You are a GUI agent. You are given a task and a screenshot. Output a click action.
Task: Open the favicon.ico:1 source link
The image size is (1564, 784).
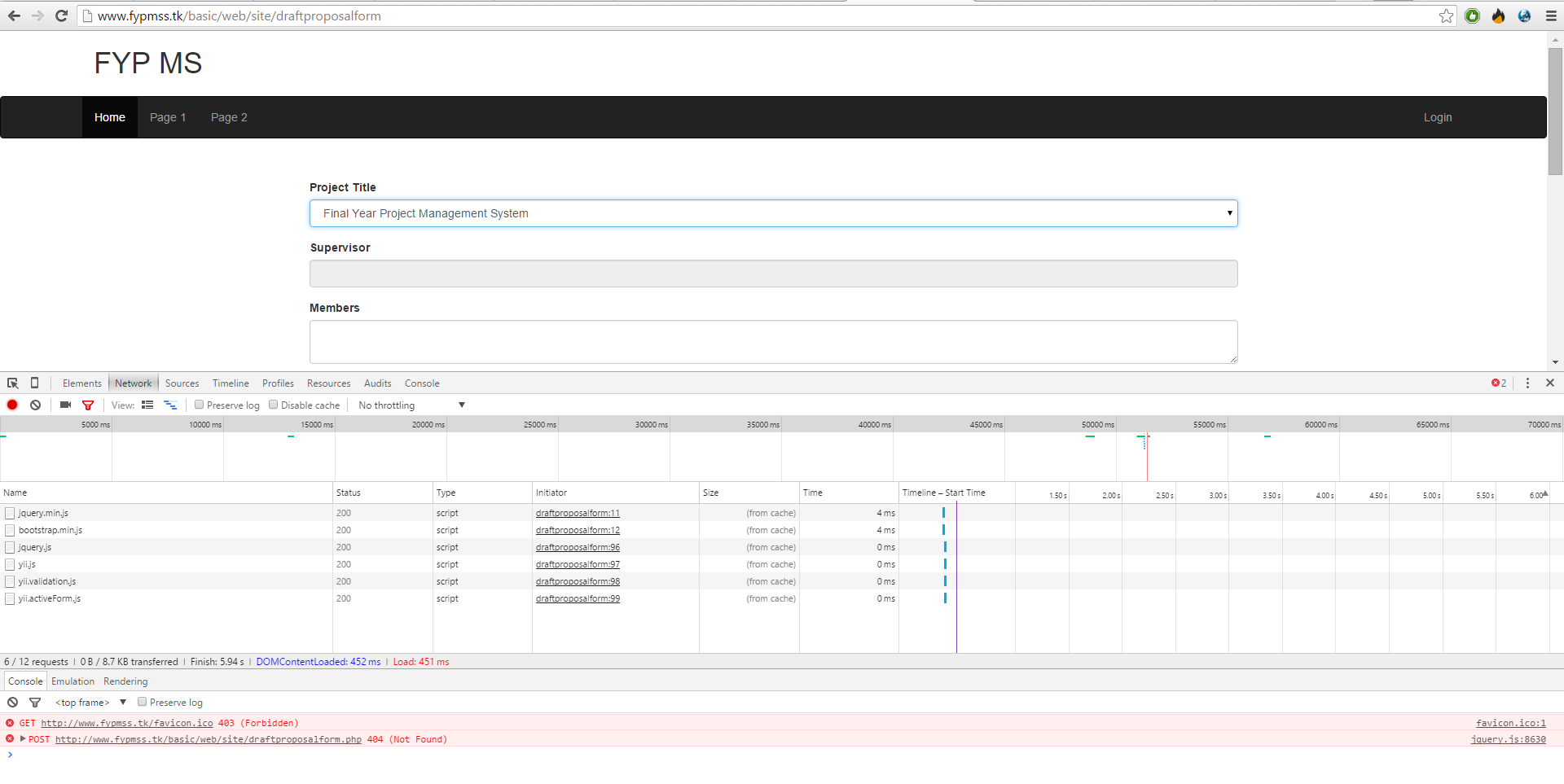pos(1510,723)
